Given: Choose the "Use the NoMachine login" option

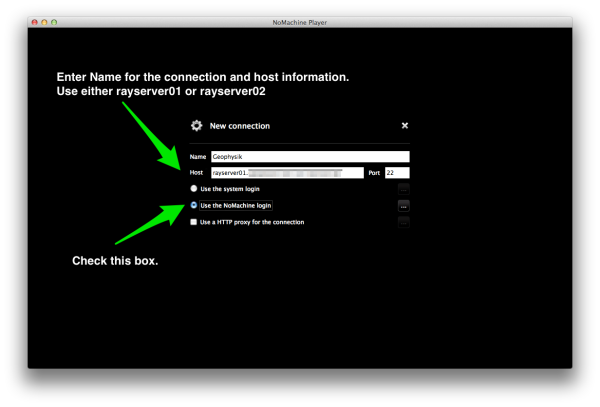Looking at the screenshot, I should pos(194,205).
